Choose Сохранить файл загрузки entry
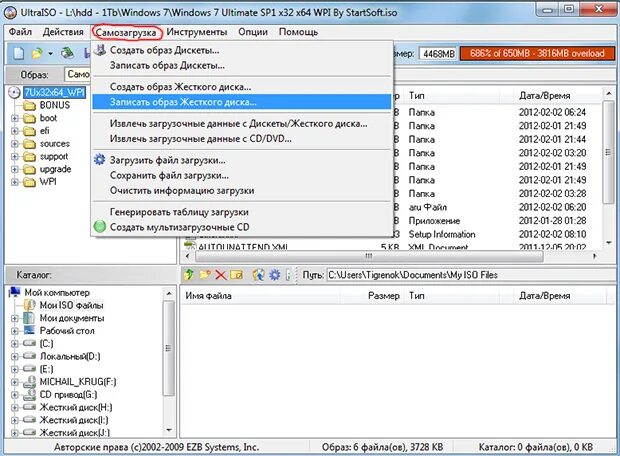This screenshot has height=456, width=620. point(242,175)
